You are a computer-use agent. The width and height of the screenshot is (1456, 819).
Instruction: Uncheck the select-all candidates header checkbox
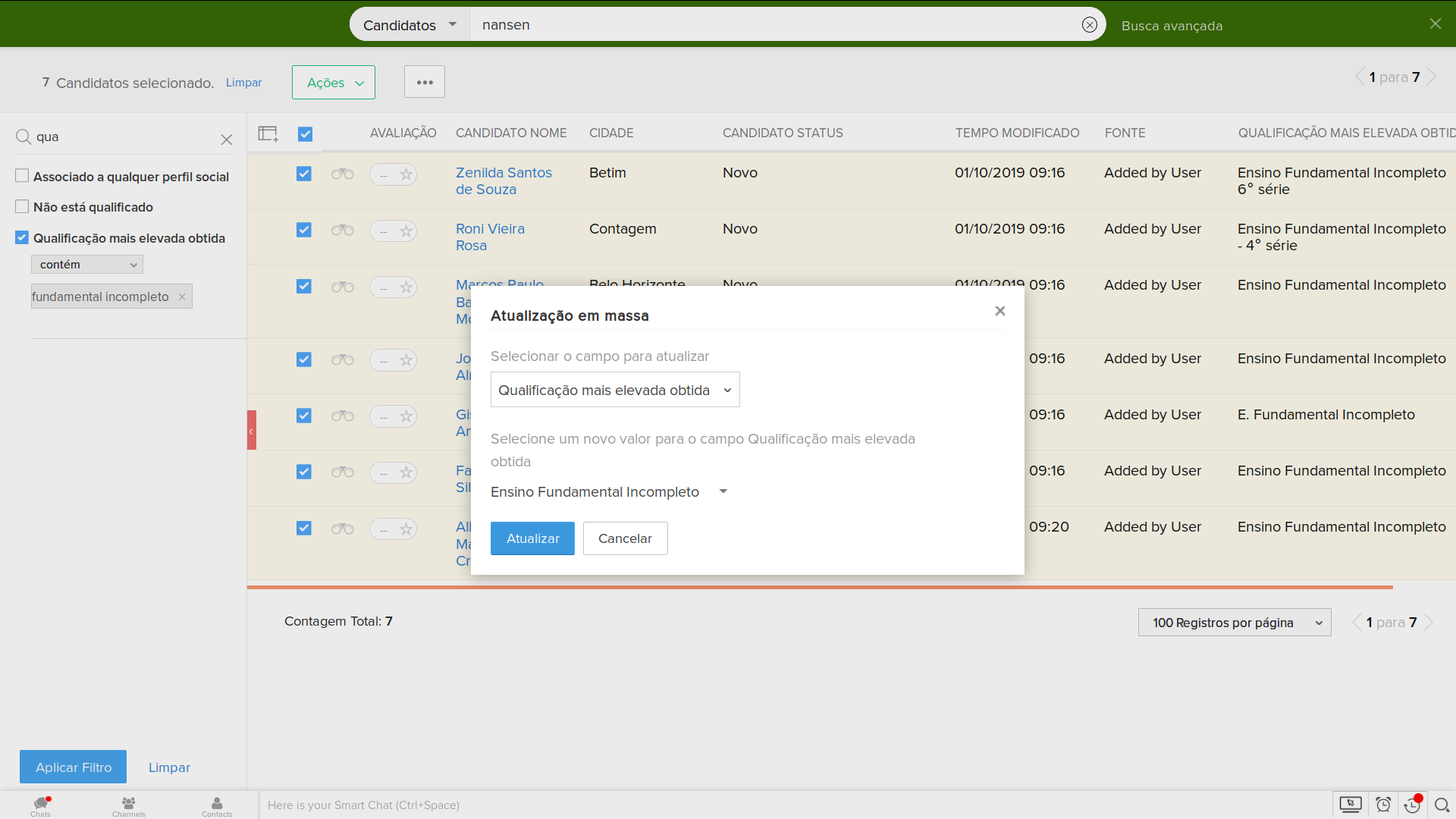(305, 134)
